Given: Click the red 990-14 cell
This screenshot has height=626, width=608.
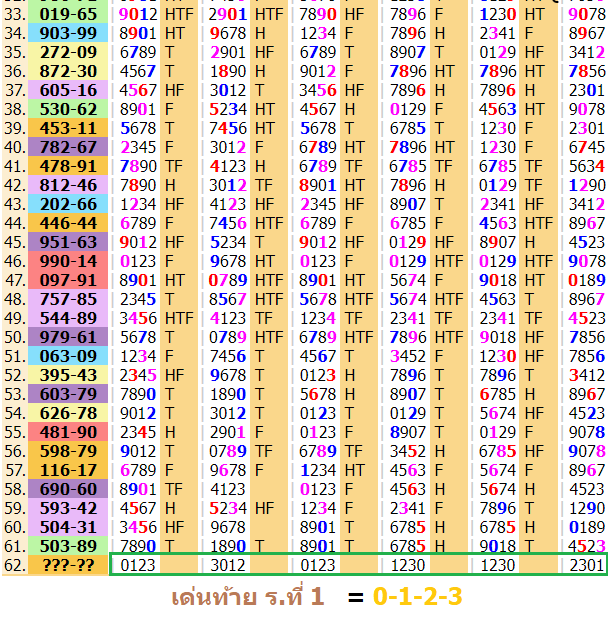Looking at the screenshot, I should 68,261.
